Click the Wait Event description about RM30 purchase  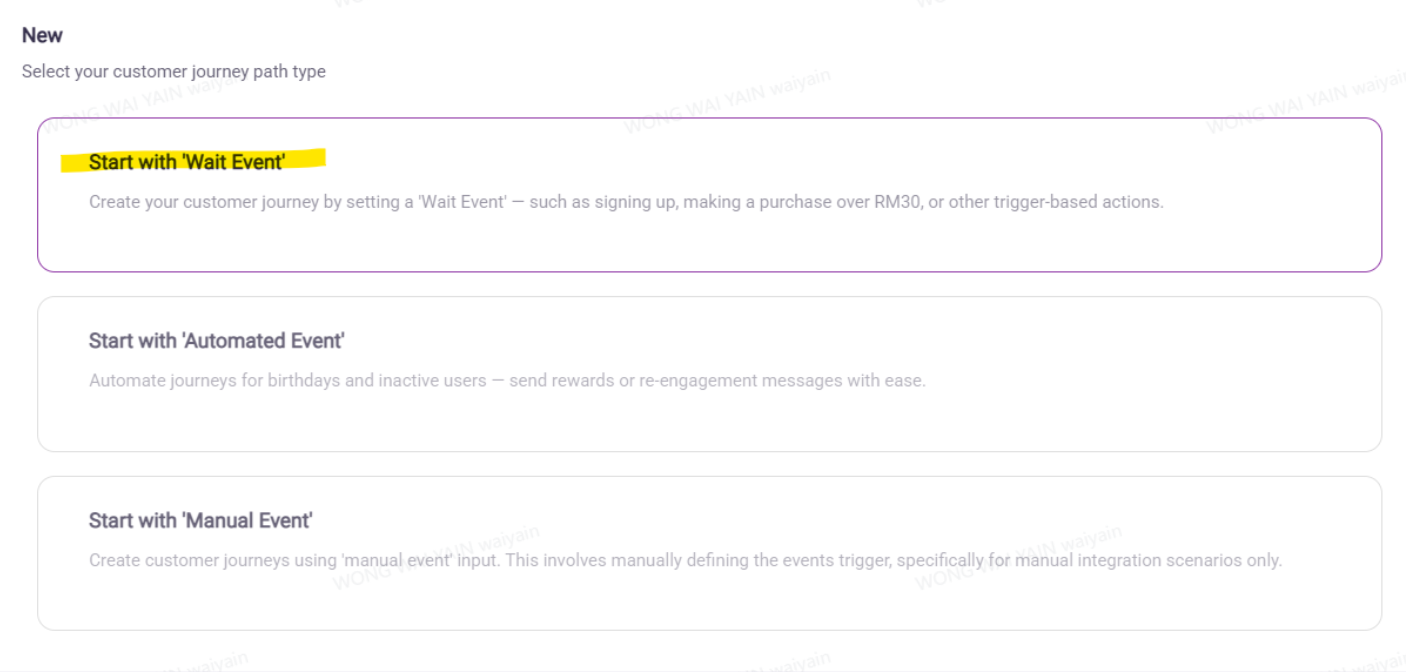[626, 202]
